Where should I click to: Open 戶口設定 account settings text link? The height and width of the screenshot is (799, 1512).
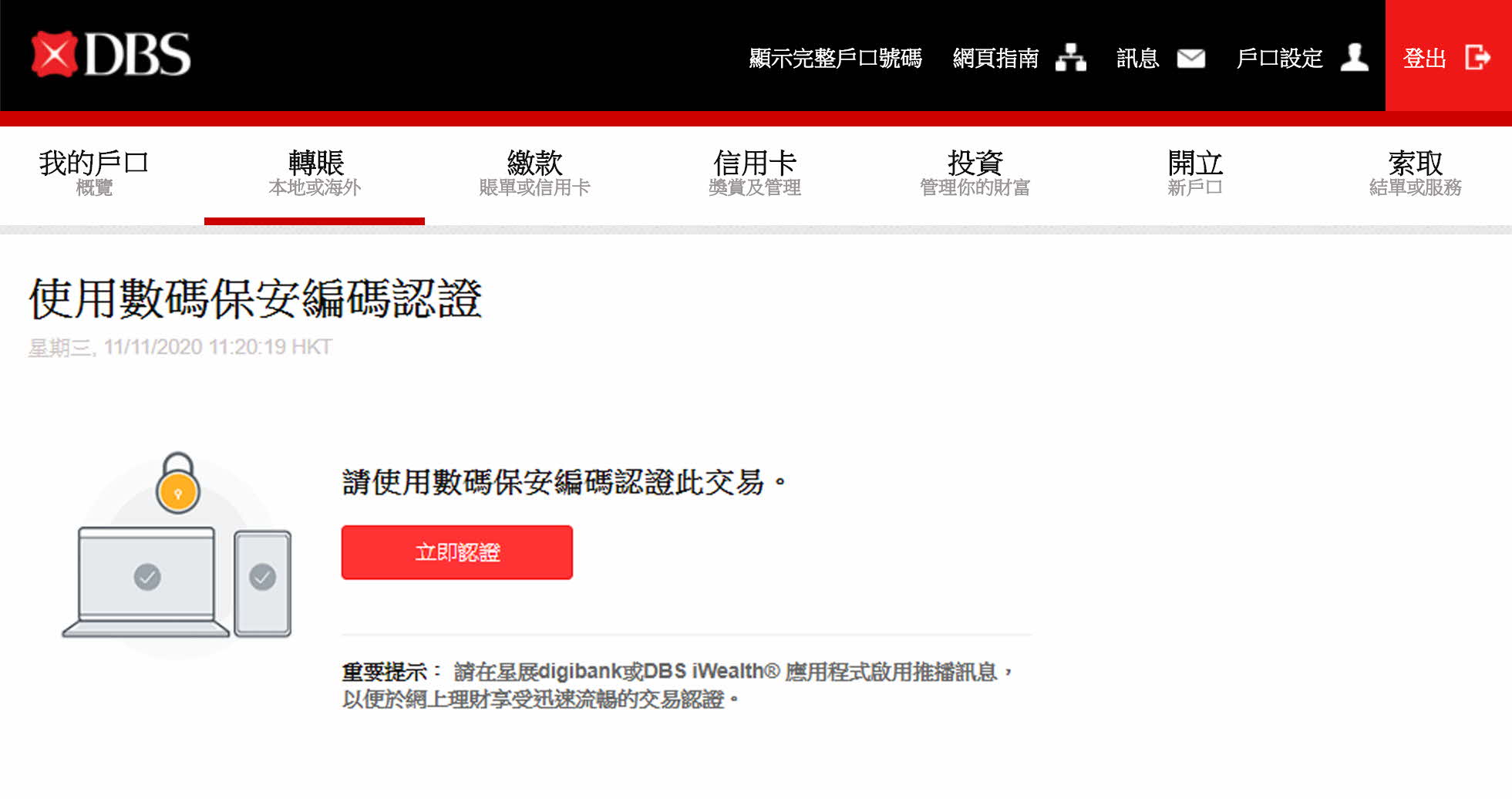pyautogui.click(x=1279, y=59)
